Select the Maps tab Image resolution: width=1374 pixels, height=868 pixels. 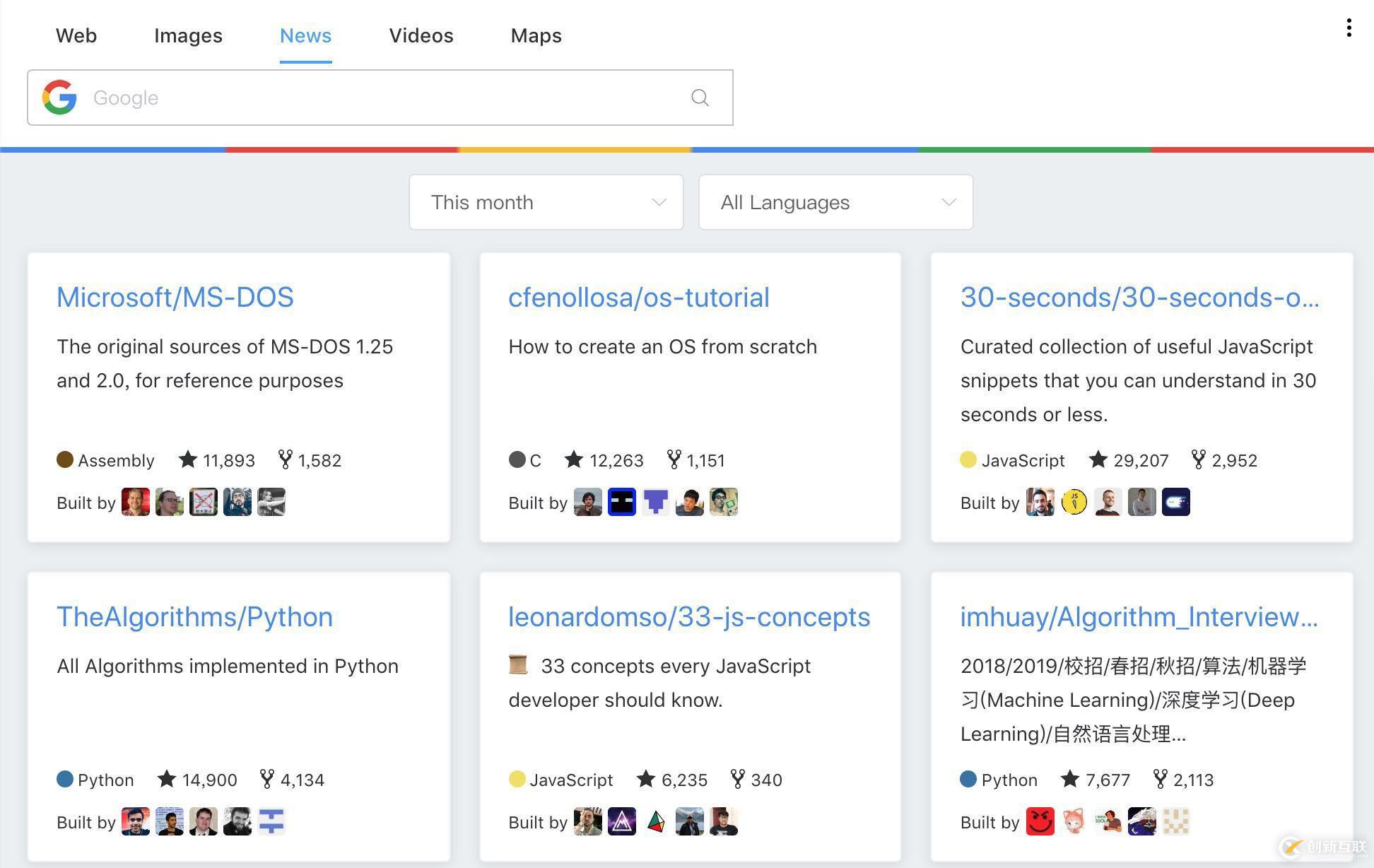point(536,35)
